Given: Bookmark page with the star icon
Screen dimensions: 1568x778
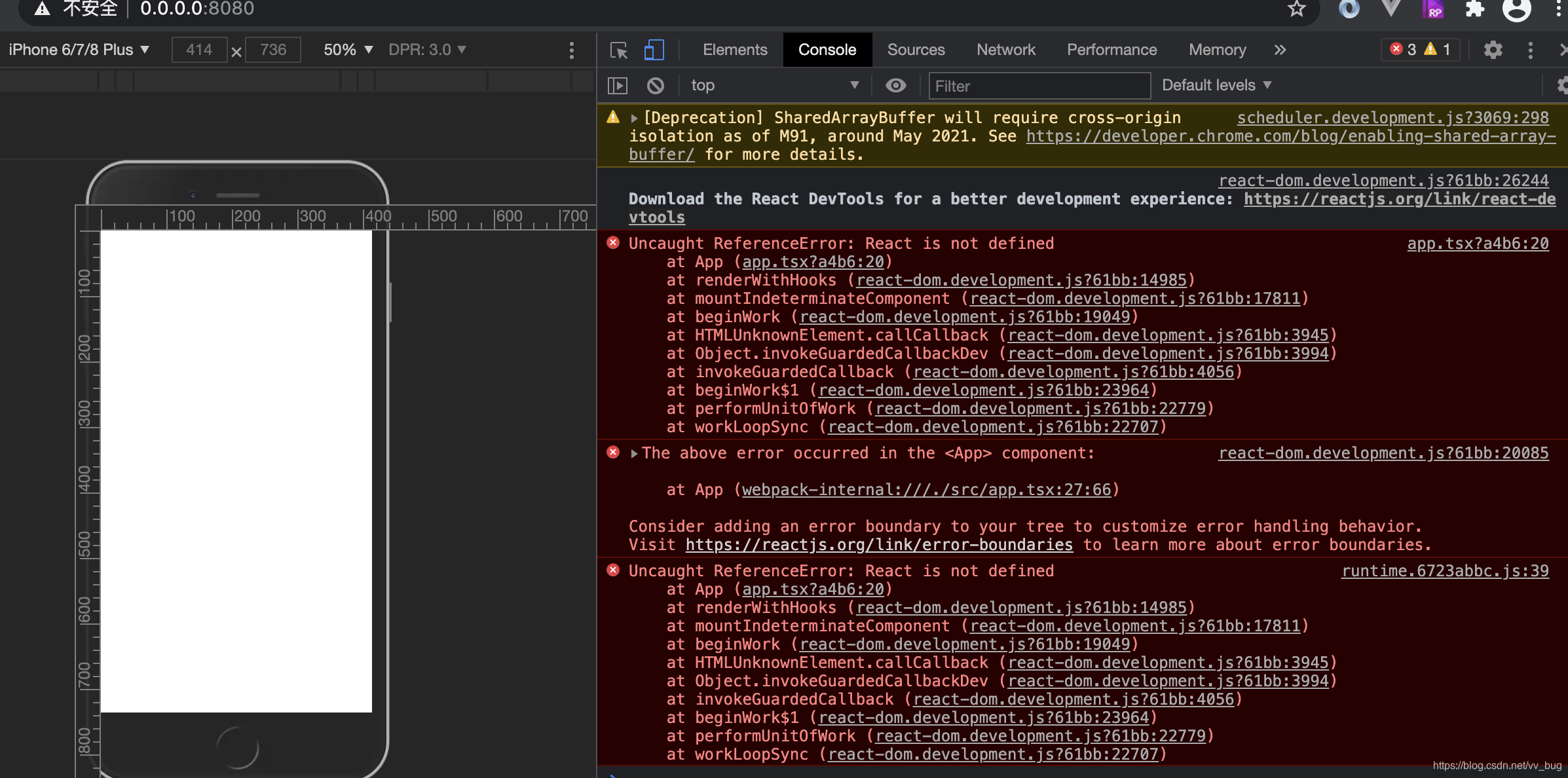Looking at the screenshot, I should 1296,9.
